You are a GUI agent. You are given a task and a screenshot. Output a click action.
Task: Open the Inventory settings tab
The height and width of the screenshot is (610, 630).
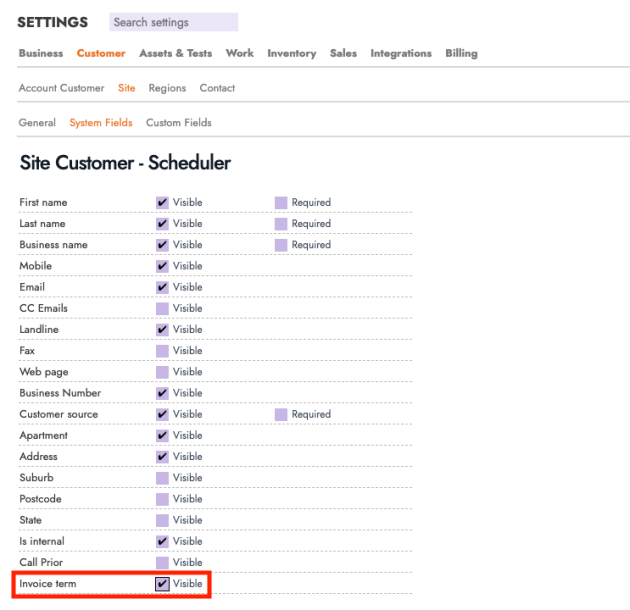(x=291, y=54)
